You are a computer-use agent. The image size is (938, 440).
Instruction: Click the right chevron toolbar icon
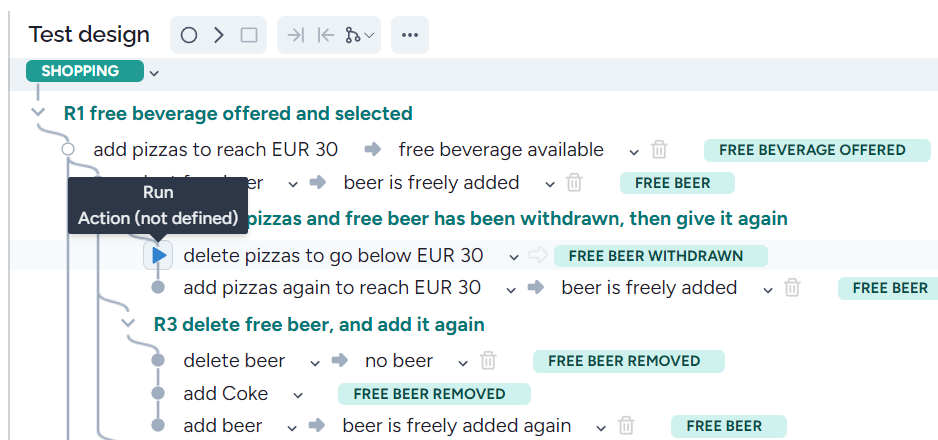(219, 35)
